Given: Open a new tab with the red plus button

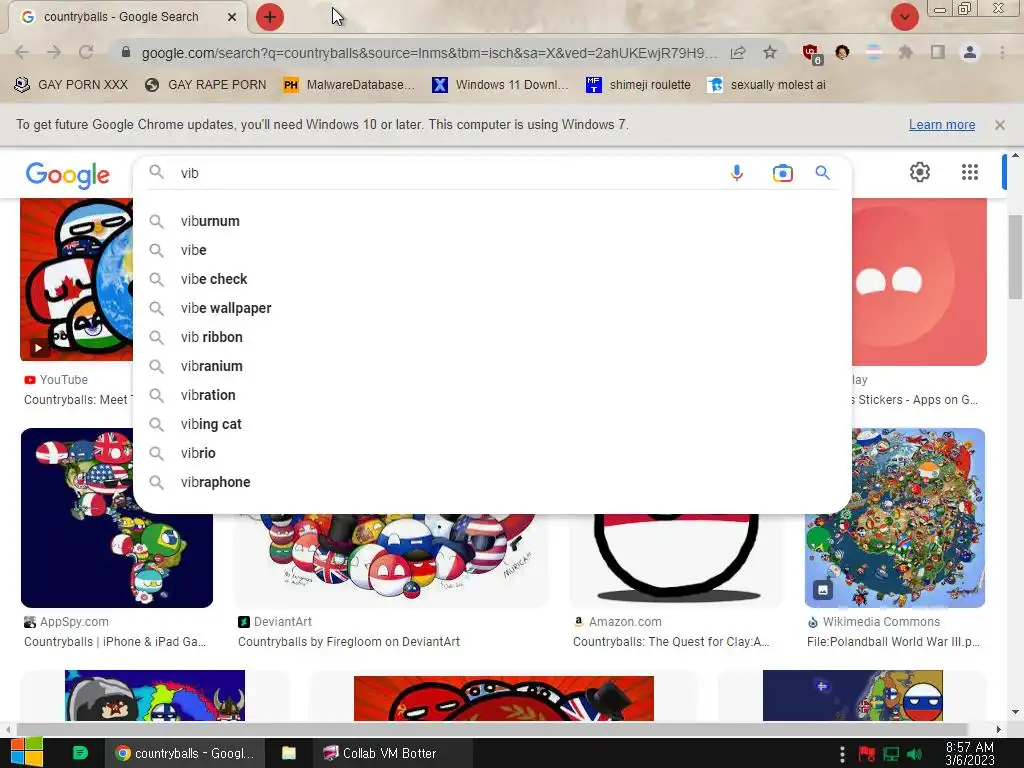Looking at the screenshot, I should 270,17.
